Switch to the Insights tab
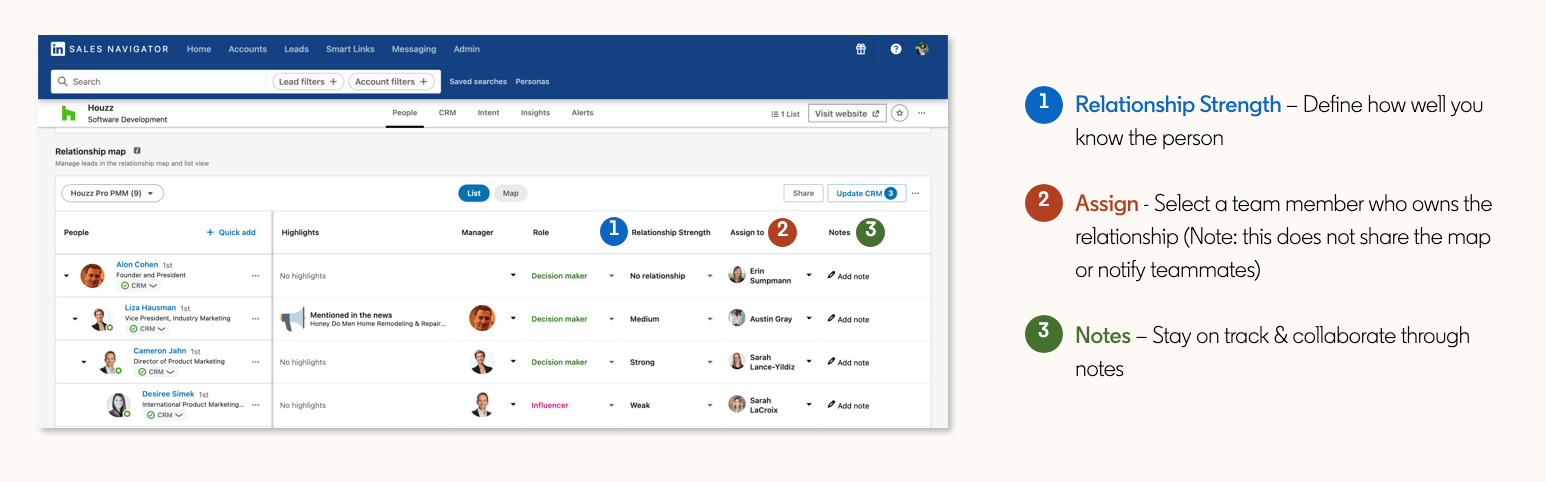This screenshot has height=482, width=1546. pyautogui.click(x=535, y=113)
